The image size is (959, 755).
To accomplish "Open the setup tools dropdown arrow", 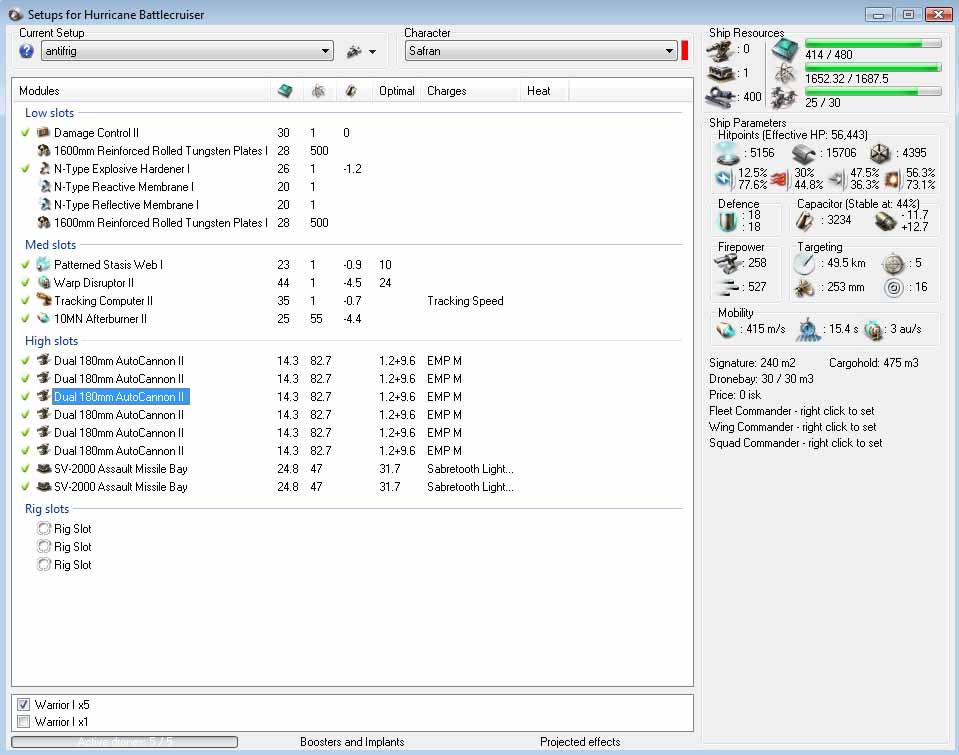I will pos(372,51).
